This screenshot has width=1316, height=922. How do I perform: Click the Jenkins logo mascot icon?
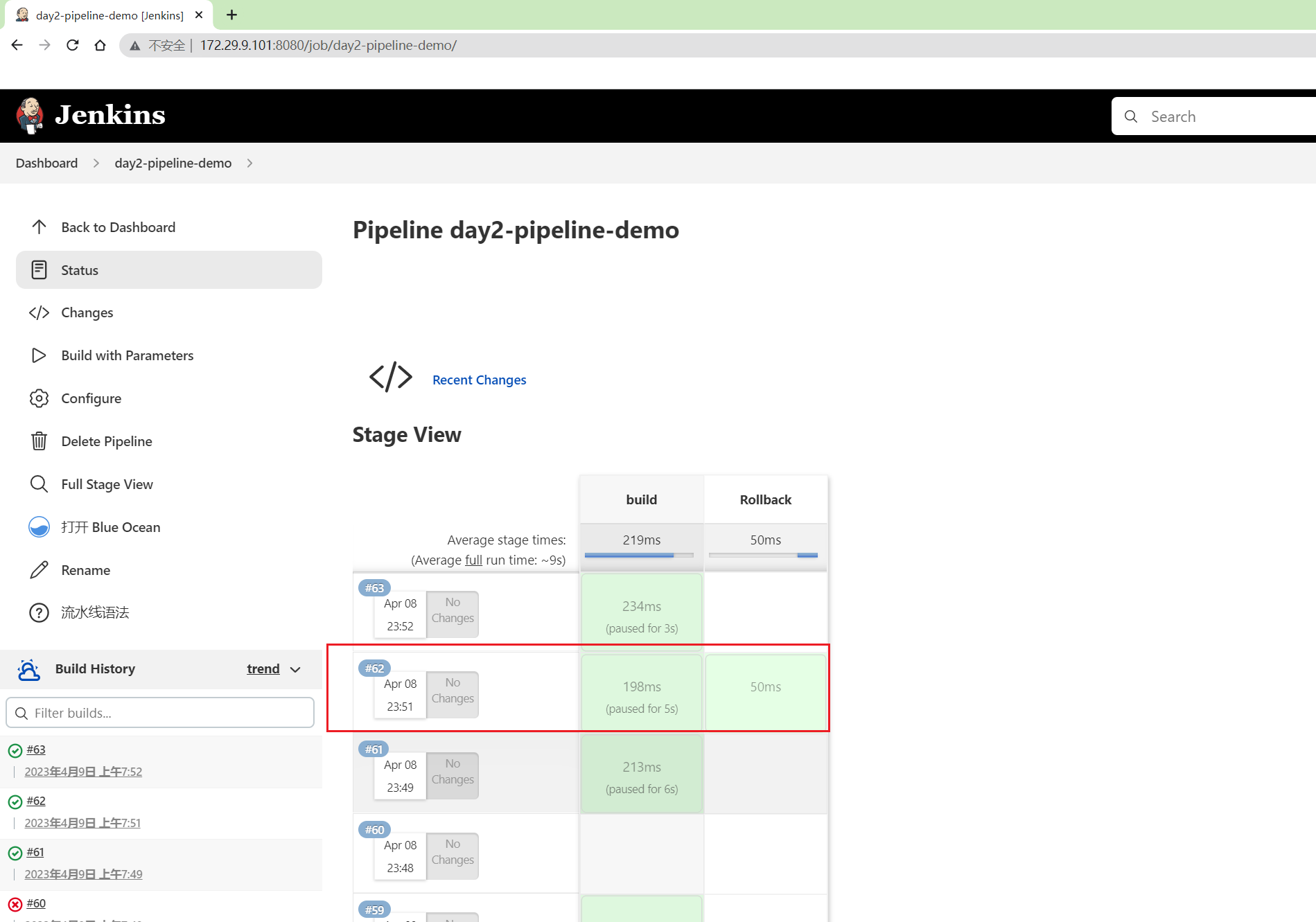click(30, 116)
